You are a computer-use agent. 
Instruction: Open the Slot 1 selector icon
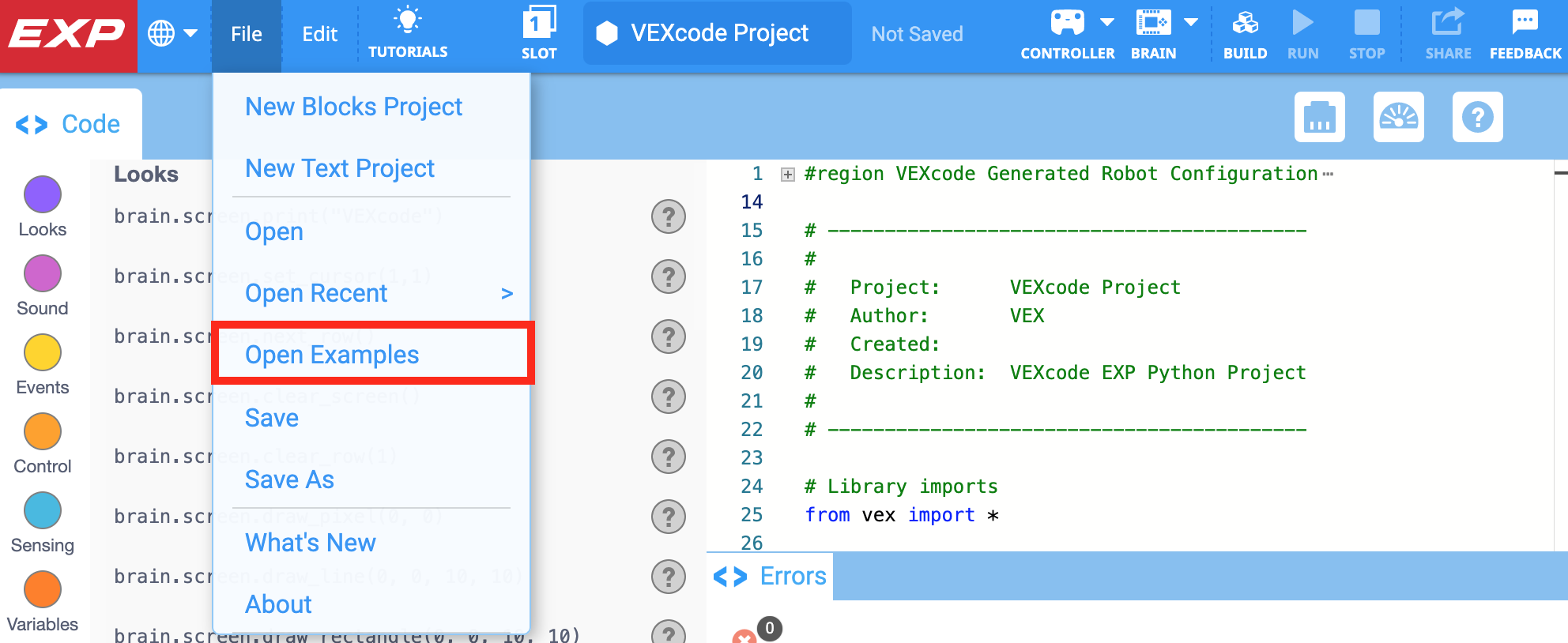539,23
